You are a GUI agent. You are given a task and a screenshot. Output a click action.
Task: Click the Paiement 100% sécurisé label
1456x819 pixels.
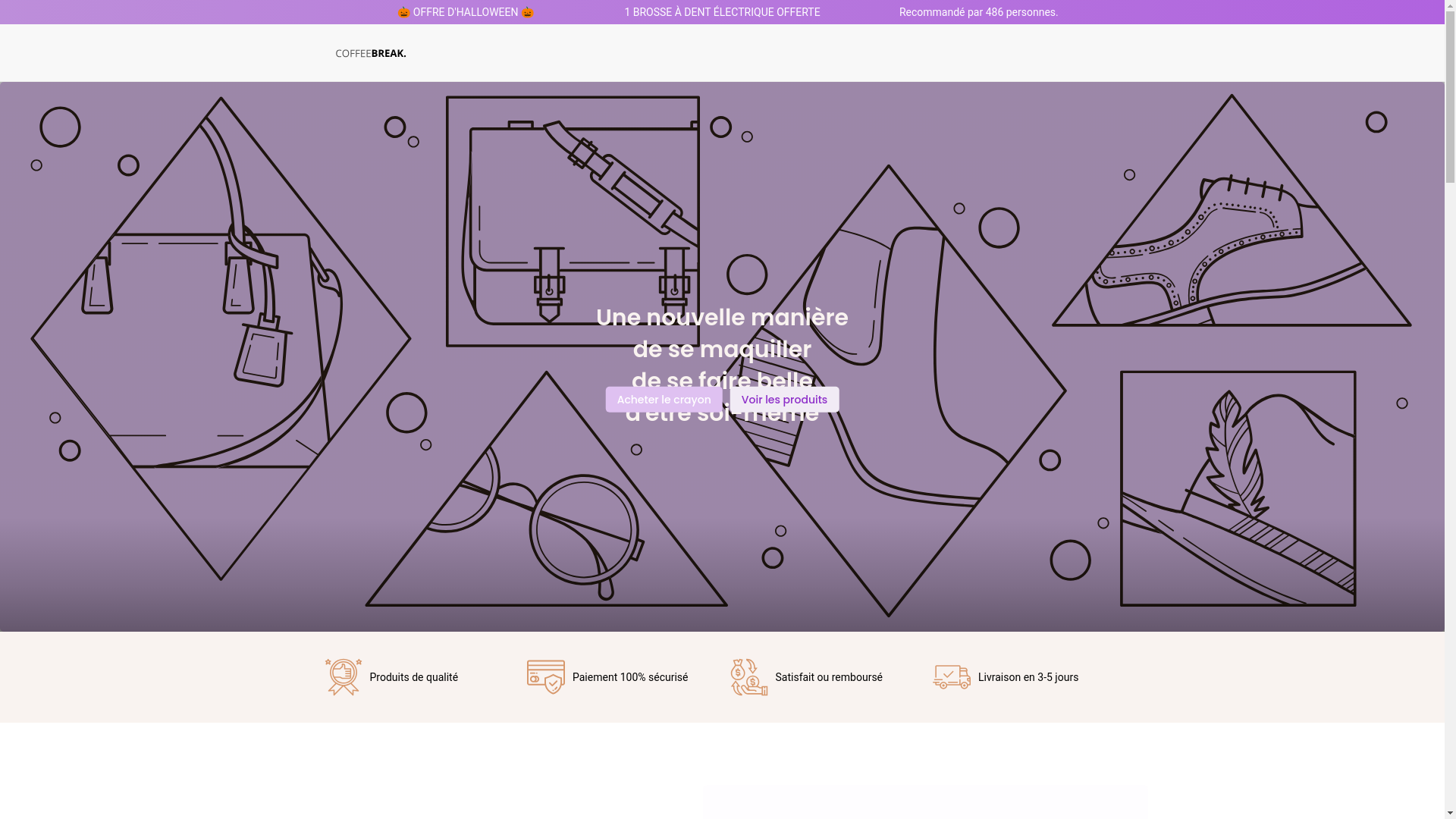629,677
